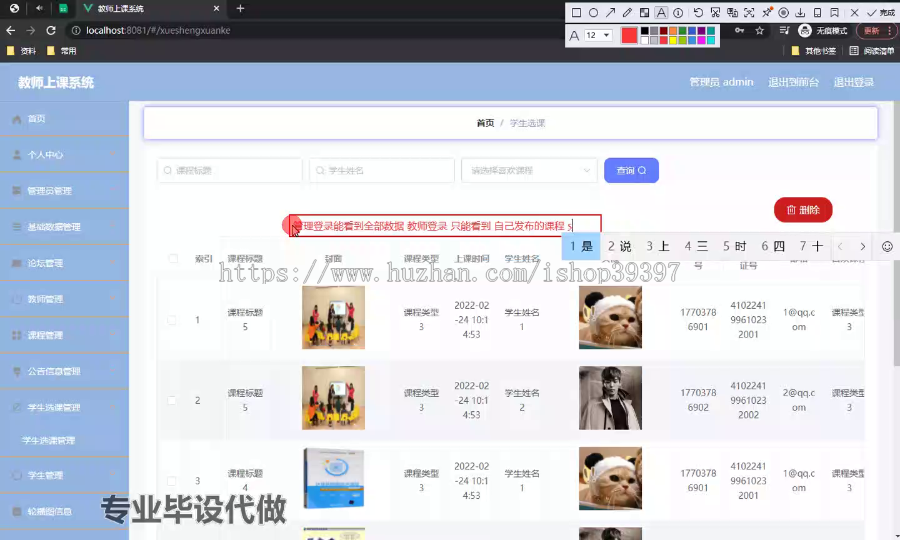Expand 个人中心 in the sidebar

pos(64,154)
